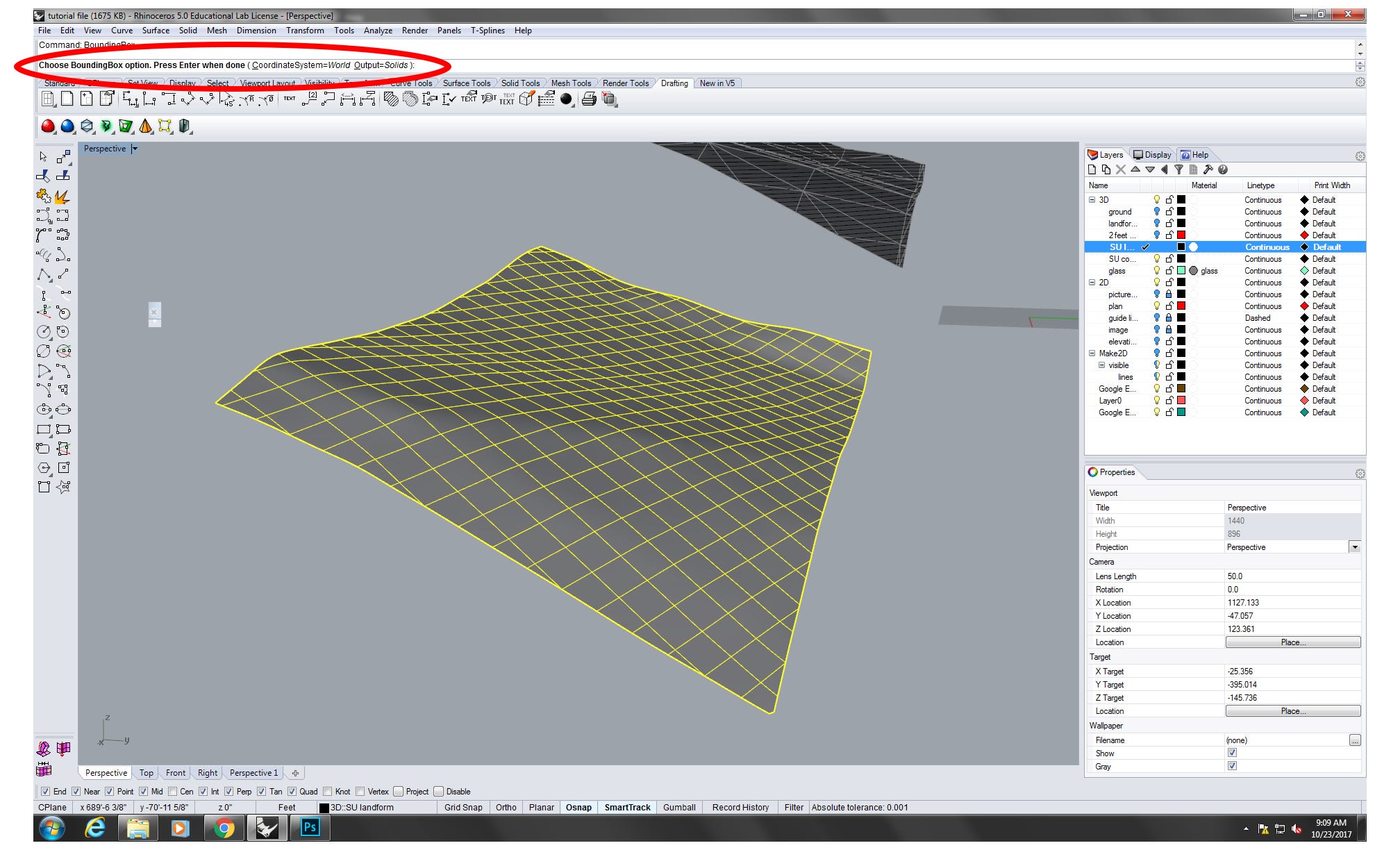Collapse the Make2D layer group
The image size is (1400, 850).
pos(1092,353)
